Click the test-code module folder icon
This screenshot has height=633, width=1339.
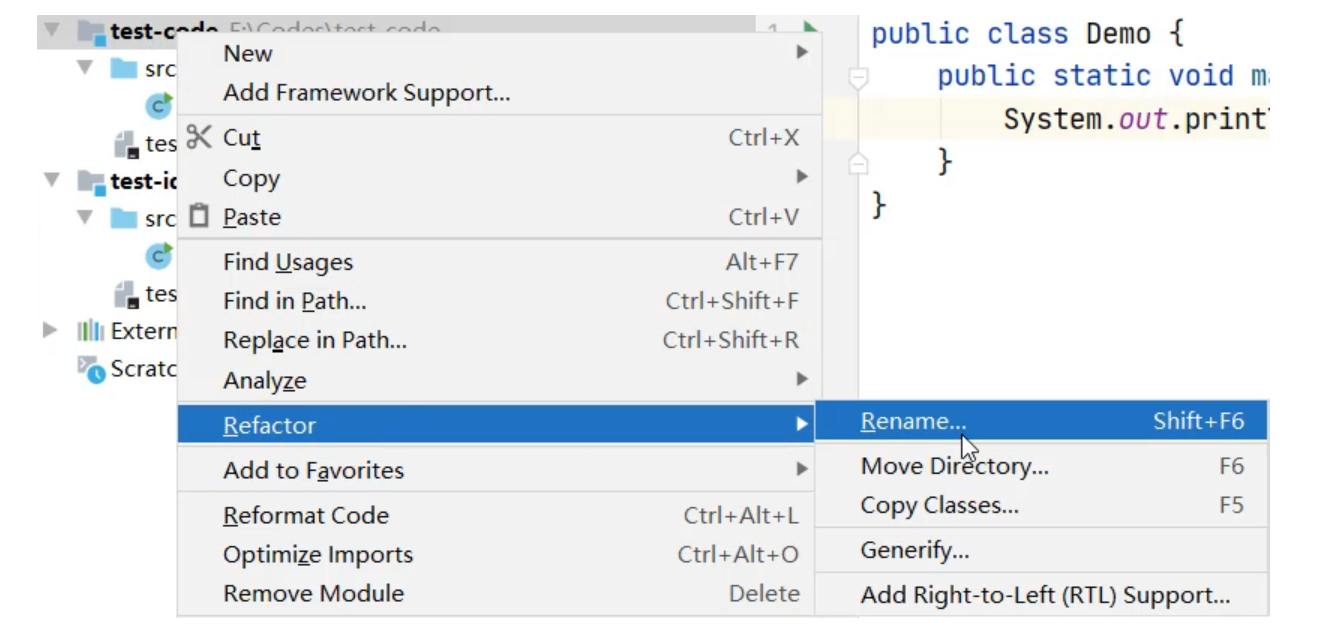pos(92,32)
